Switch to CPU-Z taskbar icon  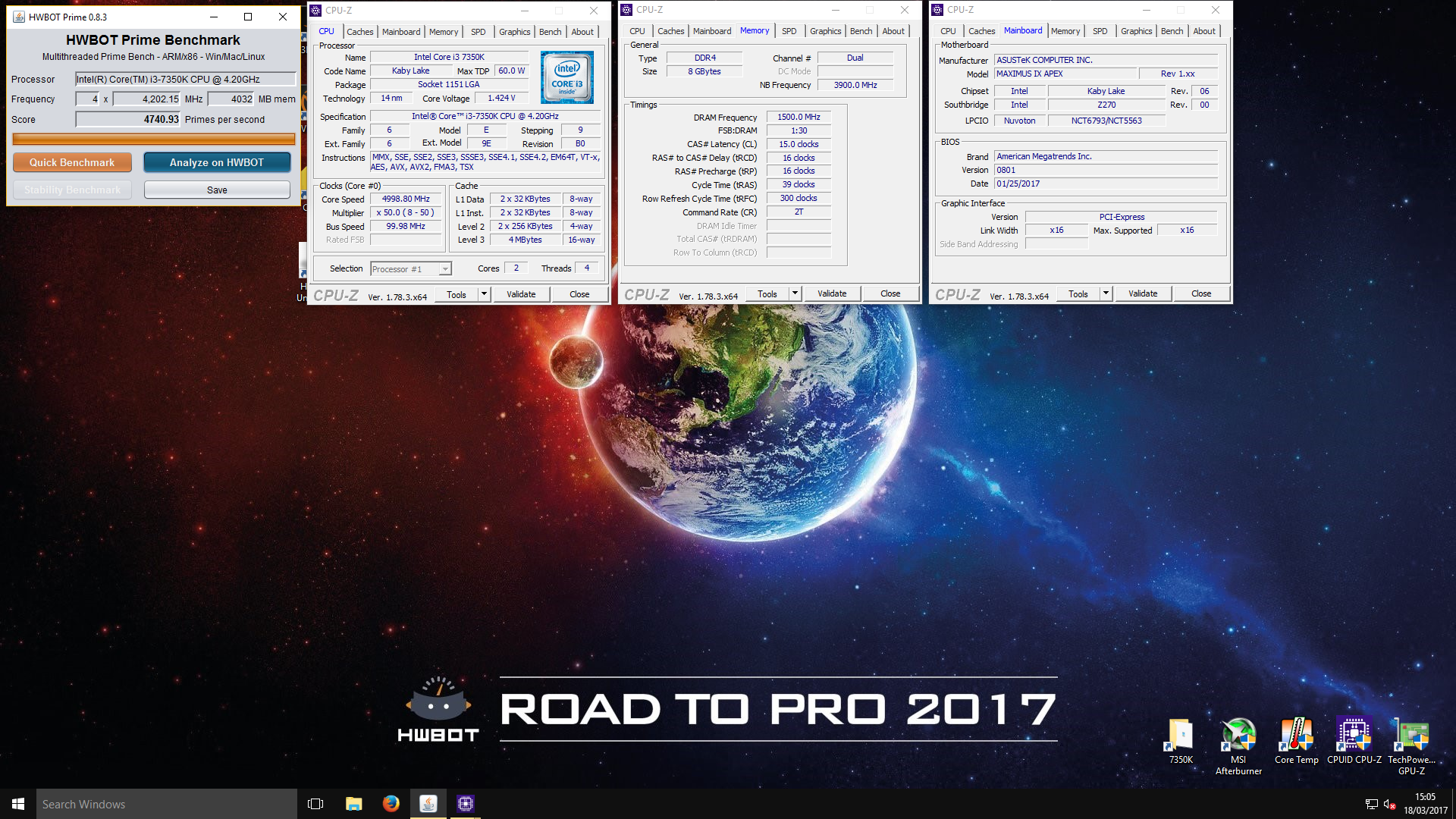click(466, 804)
